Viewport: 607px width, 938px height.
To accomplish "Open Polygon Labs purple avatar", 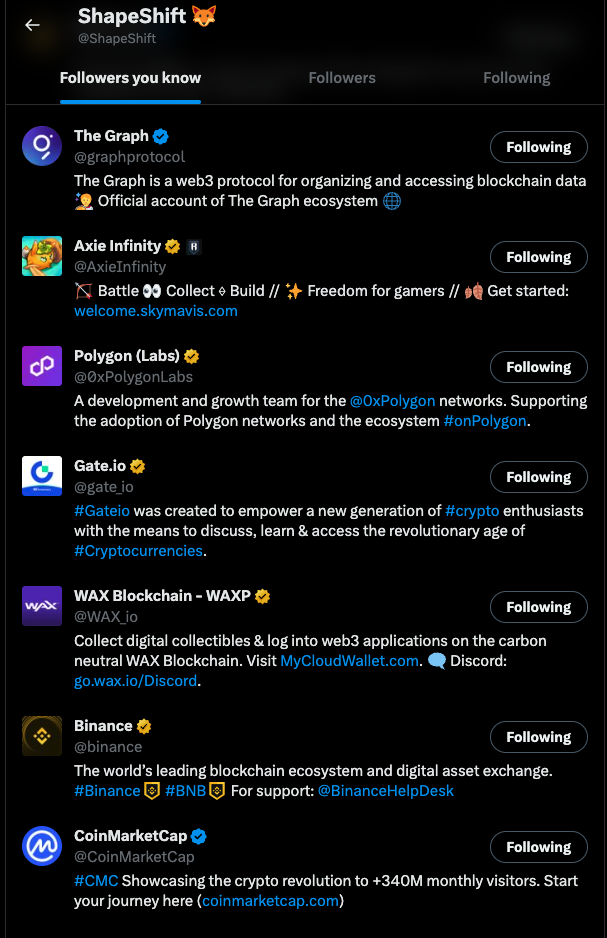I will 42,366.
